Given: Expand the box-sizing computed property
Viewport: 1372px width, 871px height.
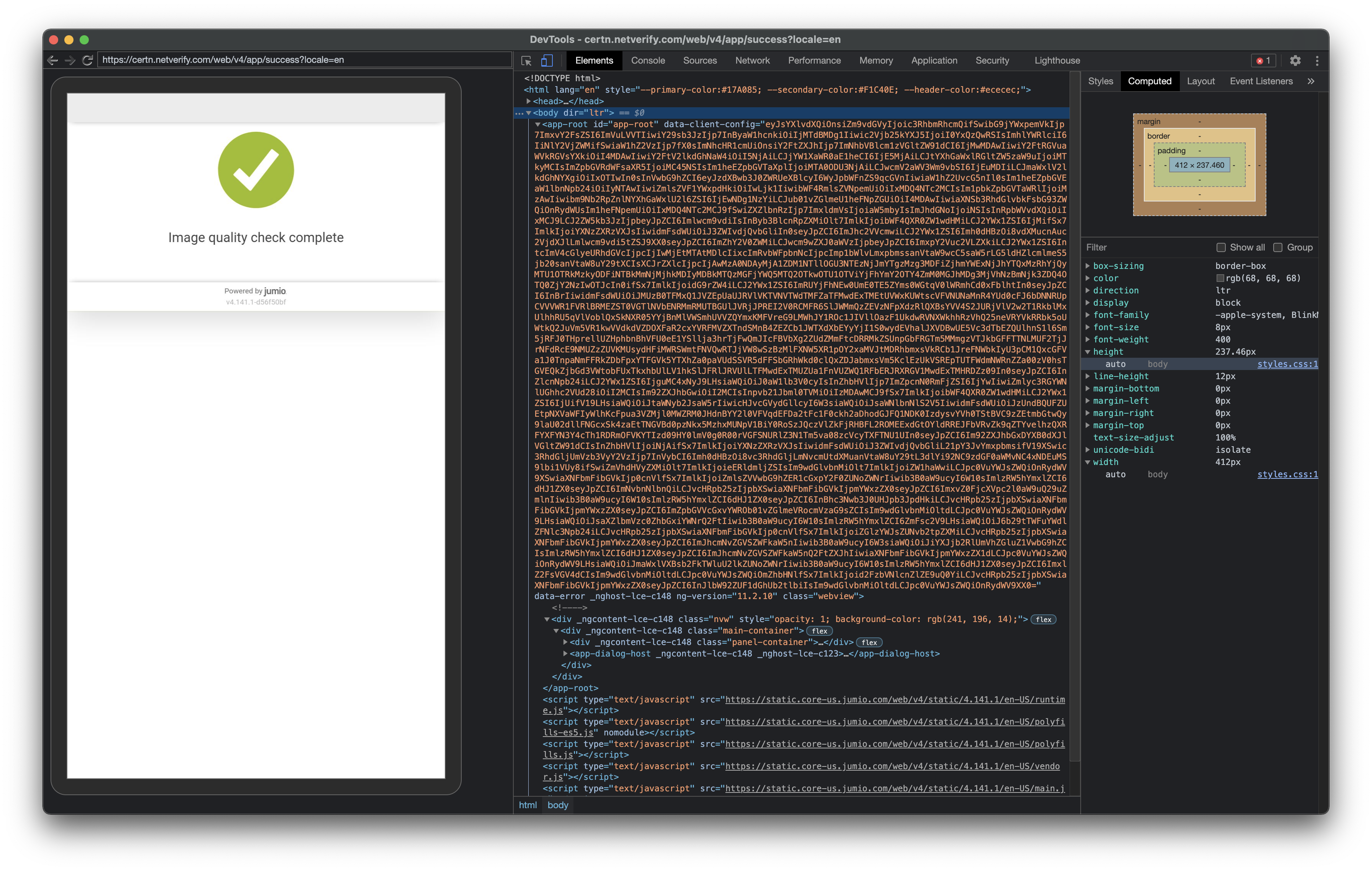Looking at the screenshot, I should point(1088,266).
